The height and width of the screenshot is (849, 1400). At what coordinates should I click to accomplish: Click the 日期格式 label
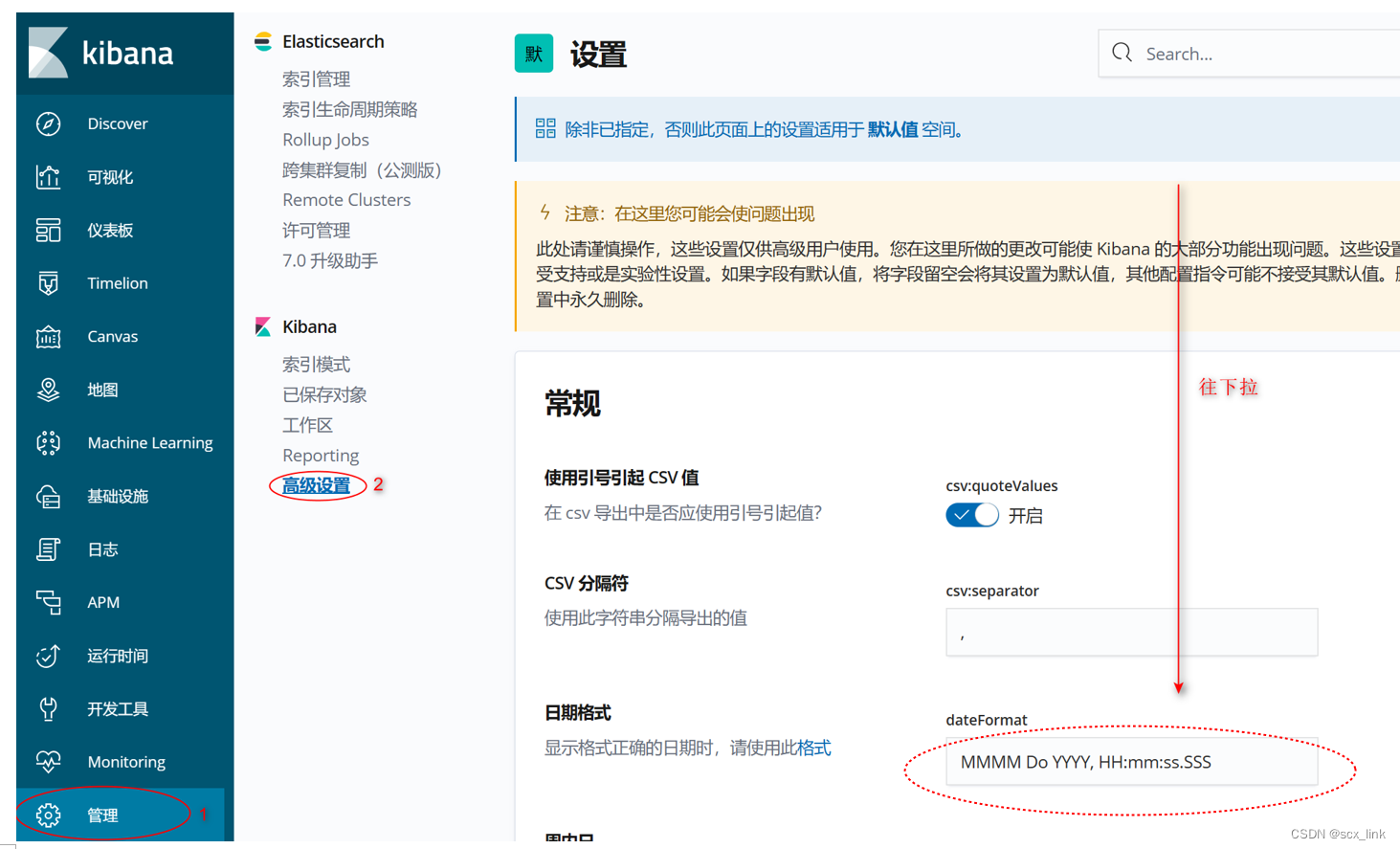[578, 712]
